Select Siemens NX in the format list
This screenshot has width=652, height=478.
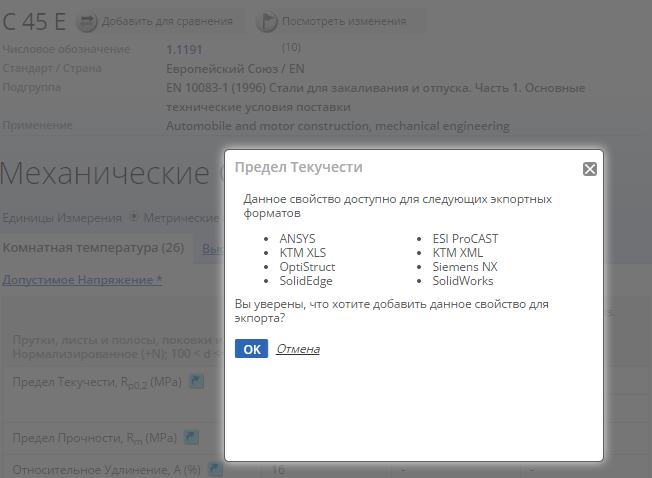click(465, 267)
